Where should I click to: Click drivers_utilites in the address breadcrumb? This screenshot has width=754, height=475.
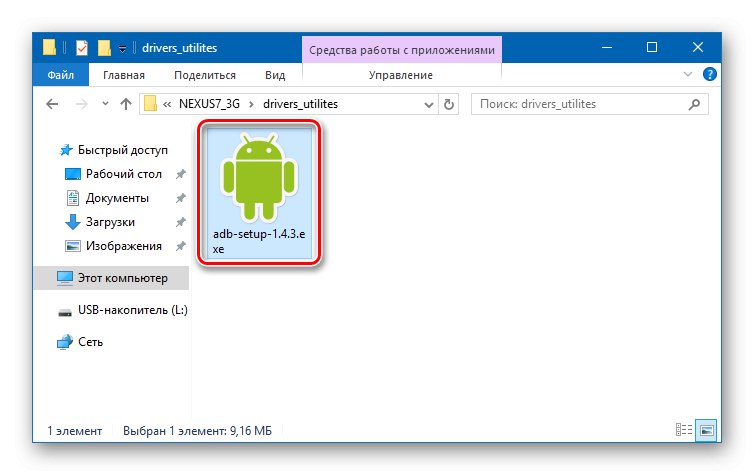click(x=301, y=104)
